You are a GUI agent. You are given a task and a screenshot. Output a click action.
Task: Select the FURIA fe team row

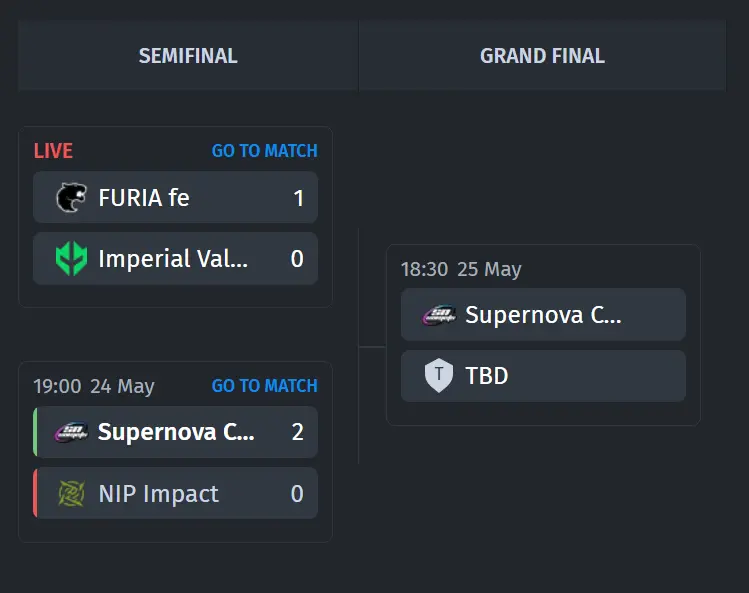pyautogui.click(x=175, y=197)
